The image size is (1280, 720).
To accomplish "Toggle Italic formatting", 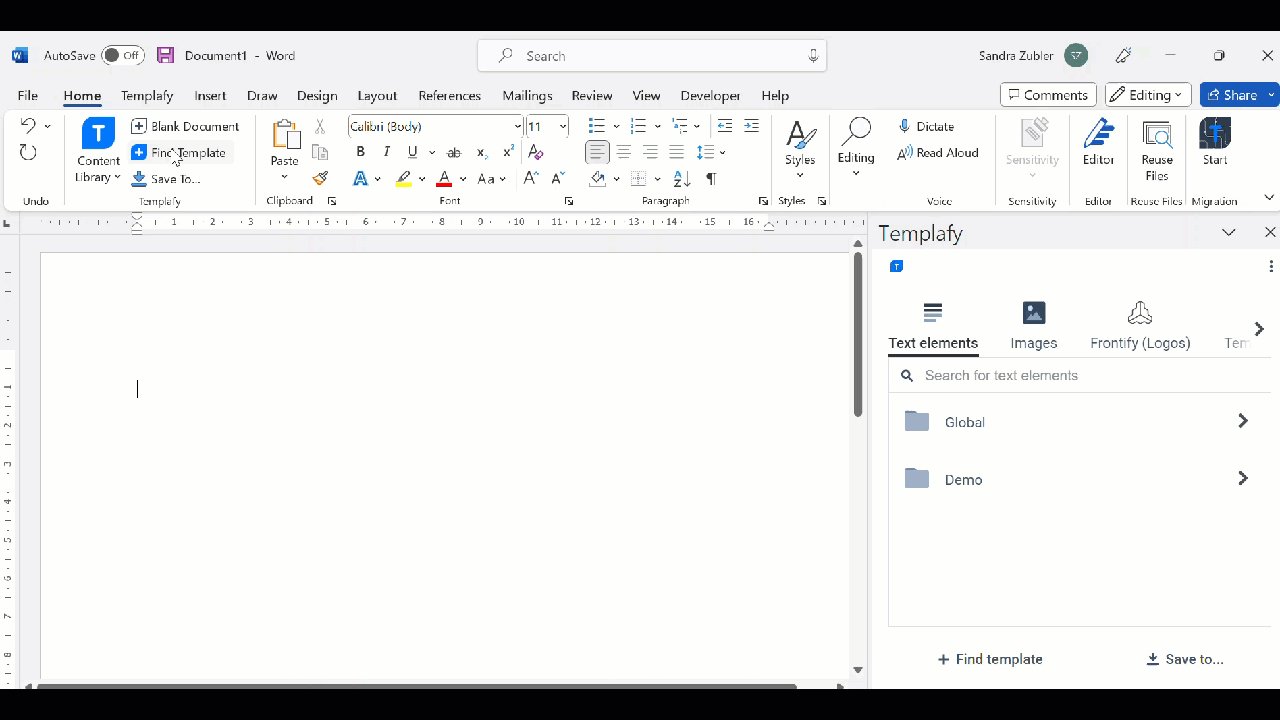I will click(x=387, y=153).
